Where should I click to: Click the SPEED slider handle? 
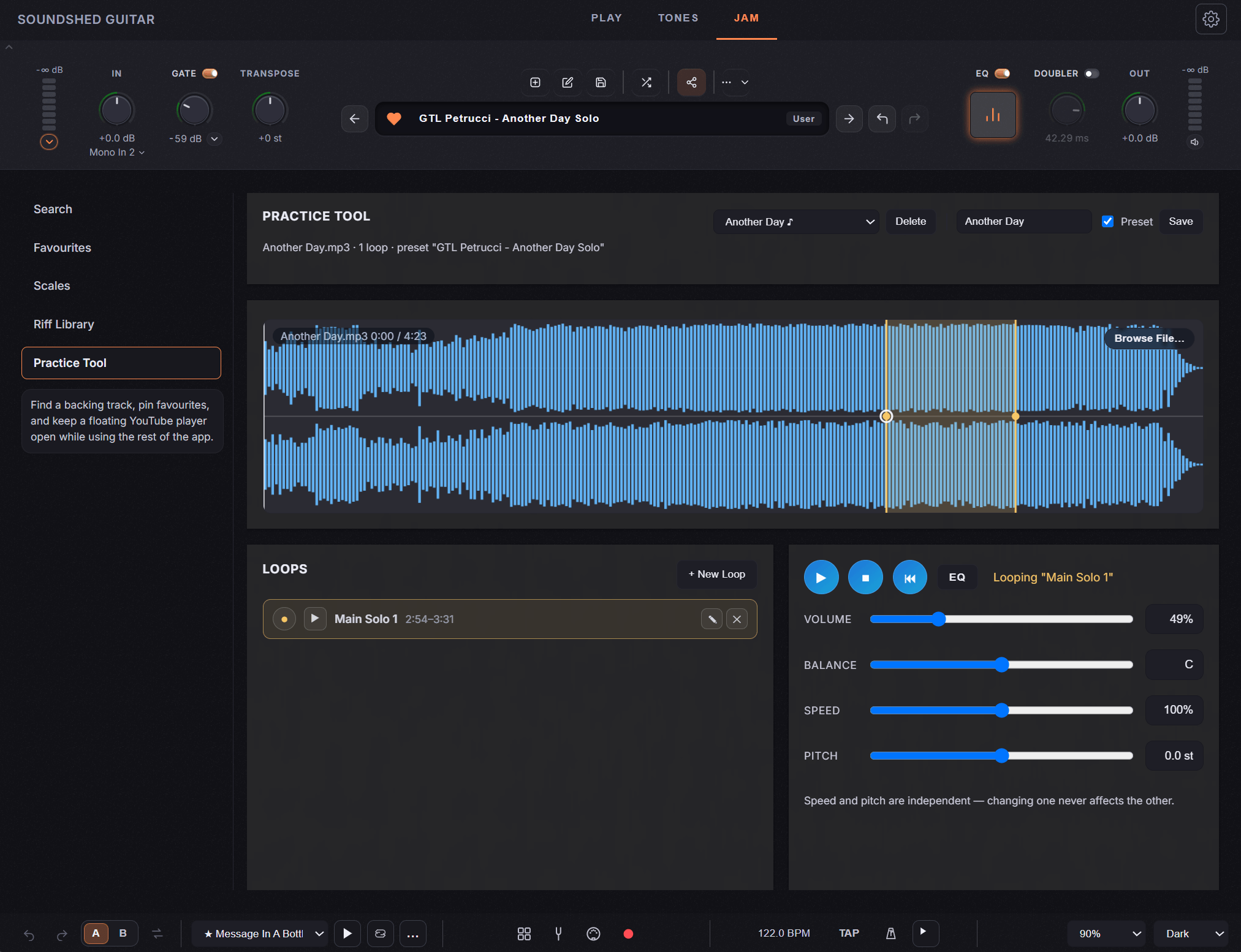(x=1001, y=711)
